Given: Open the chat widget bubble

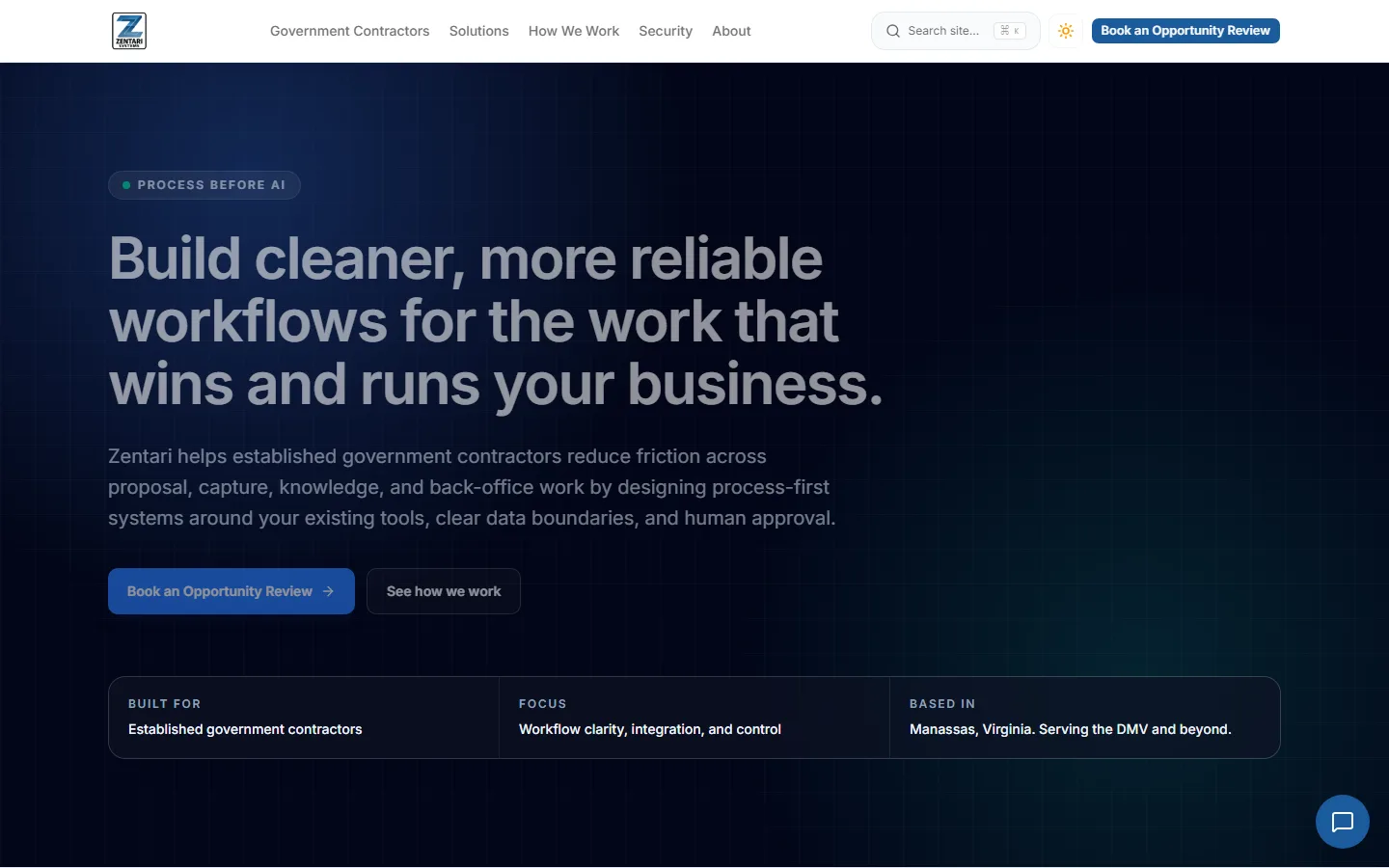Looking at the screenshot, I should click(1343, 822).
